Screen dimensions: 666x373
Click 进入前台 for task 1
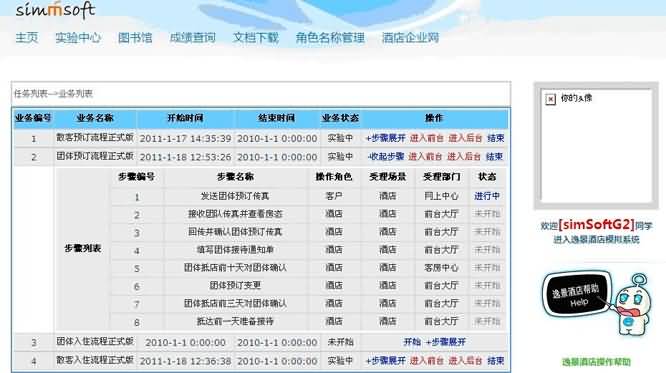426,138
